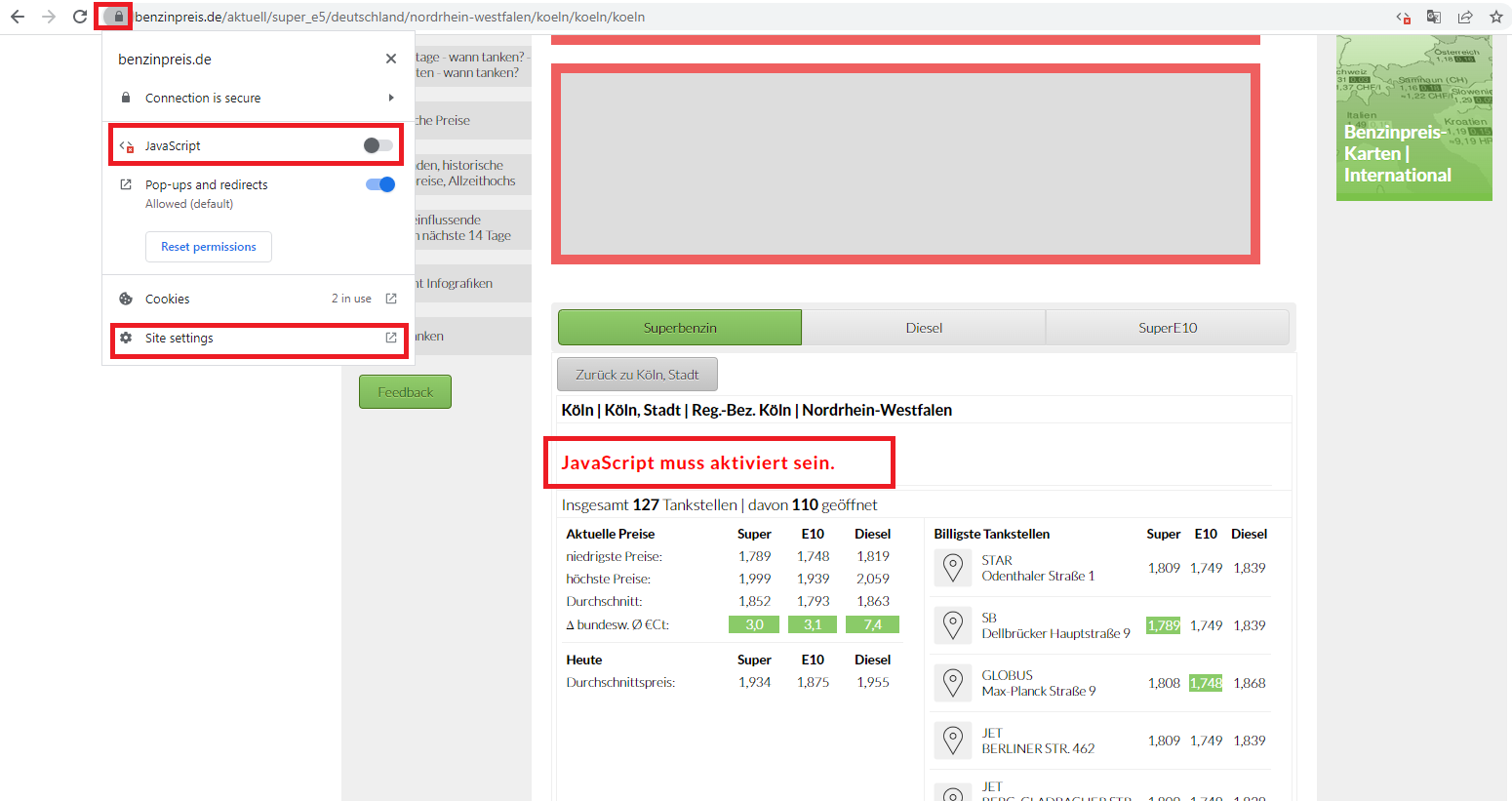
Task: Click the grey advertisement placeholder
Action: click(x=905, y=164)
